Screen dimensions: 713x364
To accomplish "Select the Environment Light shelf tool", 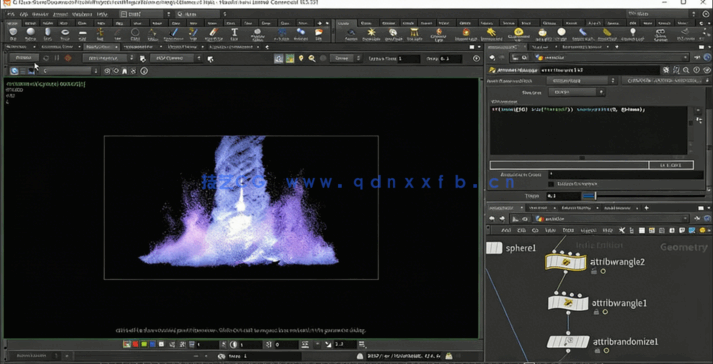I will [518, 33].
